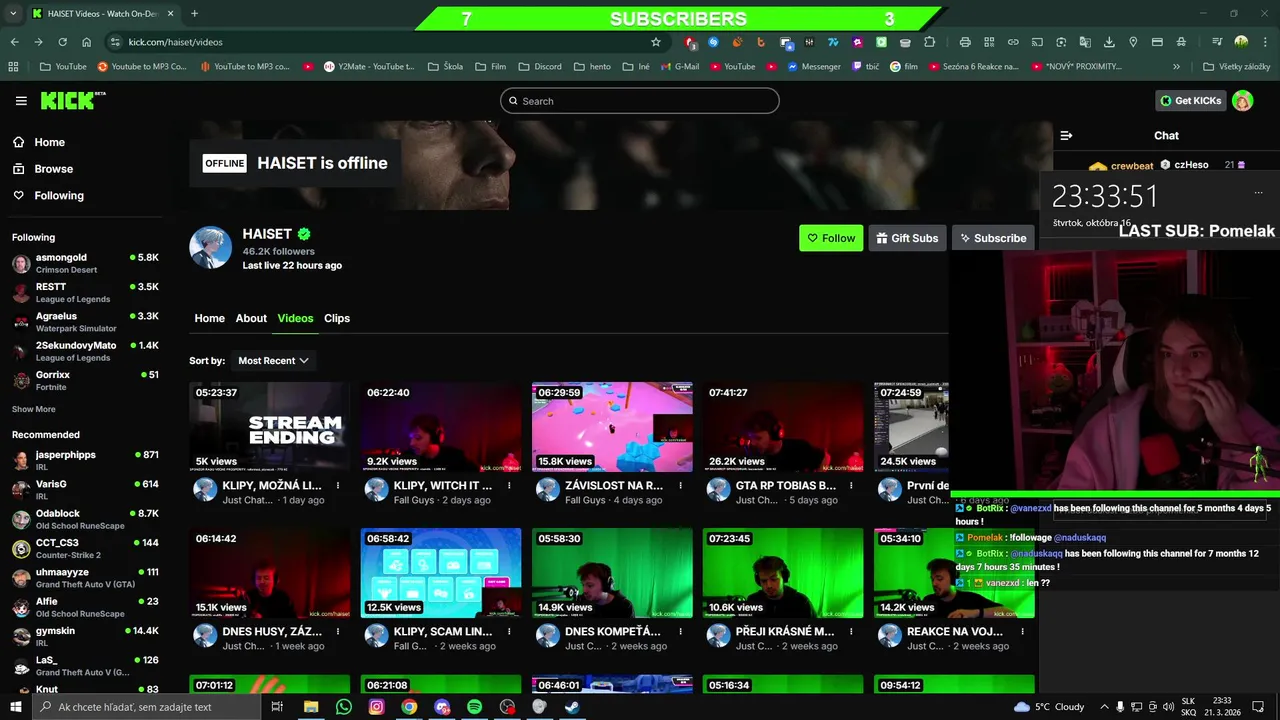Open the Most Recent sort dropdown
Viewport: 1280px width, 720px height.
click(273, 361)
